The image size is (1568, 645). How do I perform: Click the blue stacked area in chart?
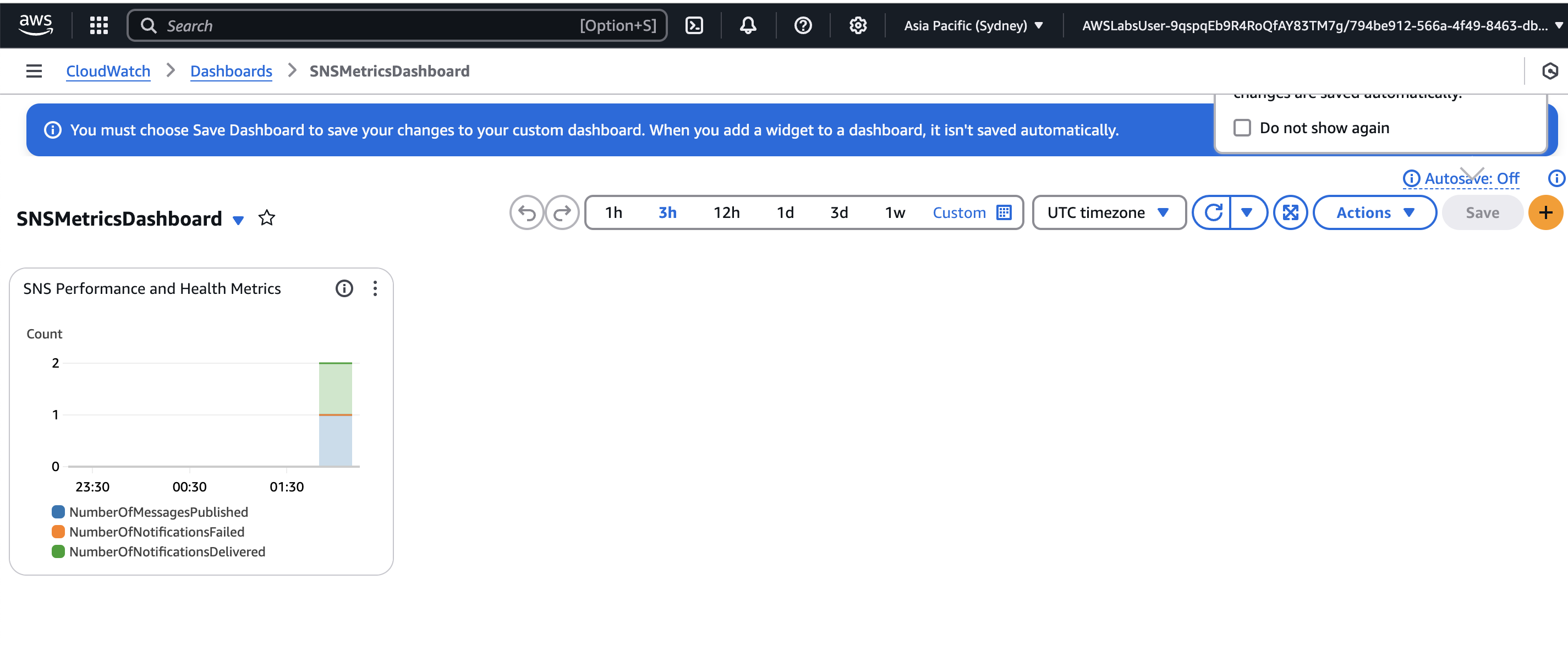tap(336, 441)
